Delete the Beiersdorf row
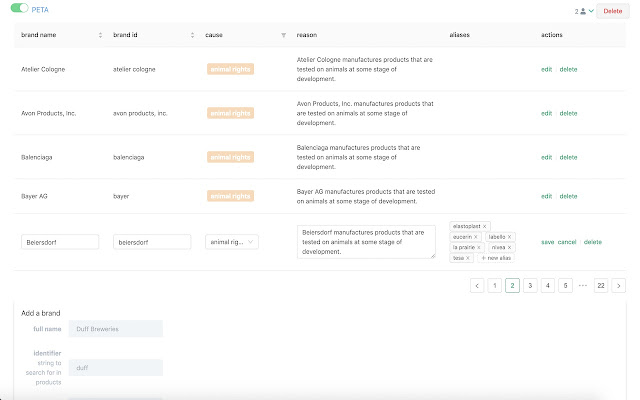Screen dimensions: 640x400 coord(593,242)
